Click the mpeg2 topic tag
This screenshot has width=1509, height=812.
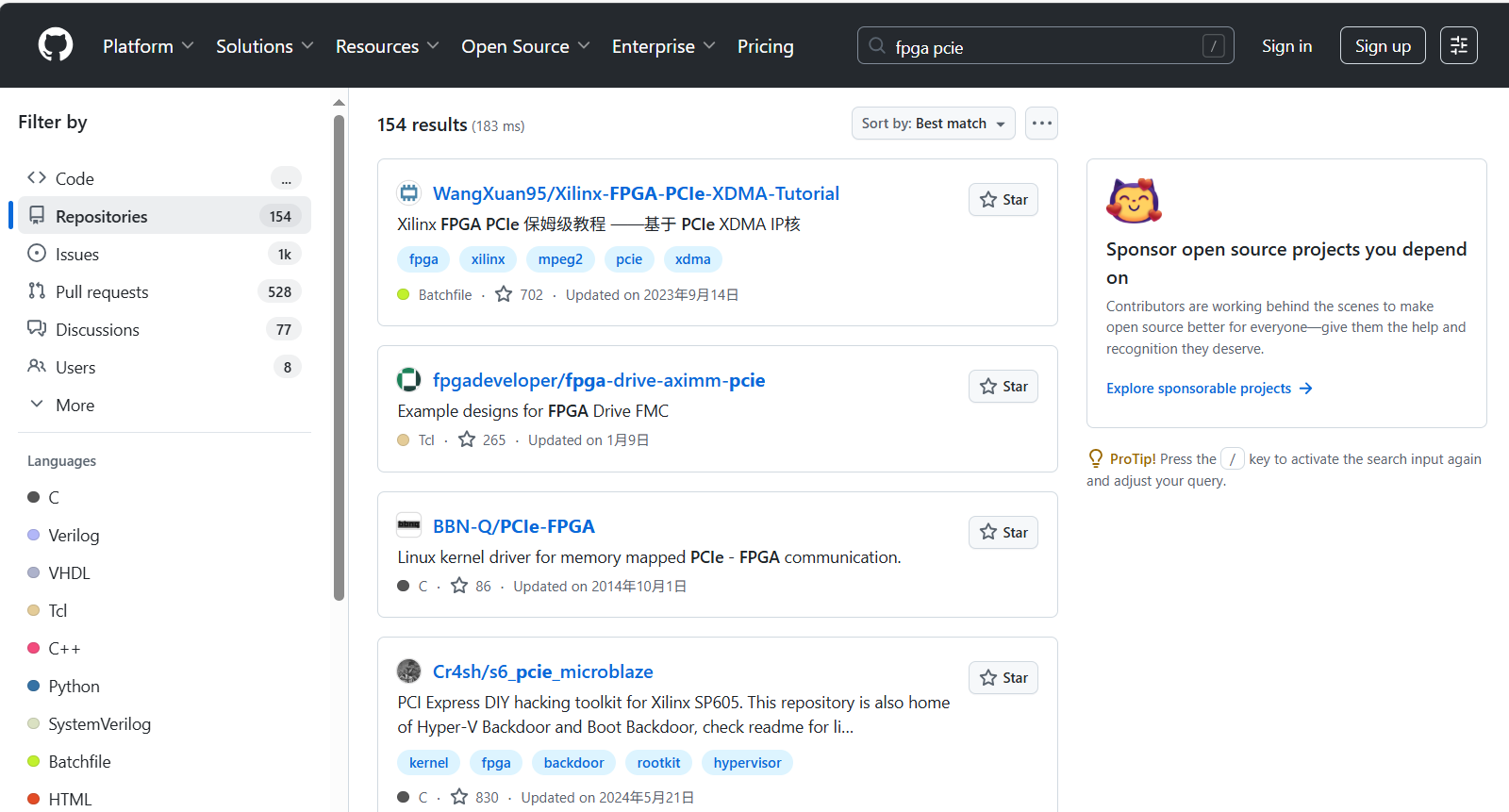pos(560,259)
